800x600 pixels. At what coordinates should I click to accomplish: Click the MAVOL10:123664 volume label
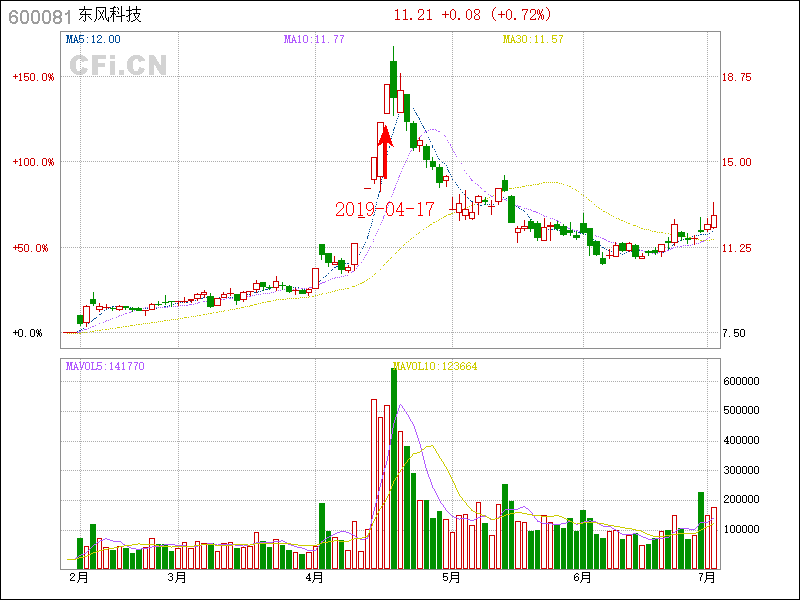click(435, 366)
